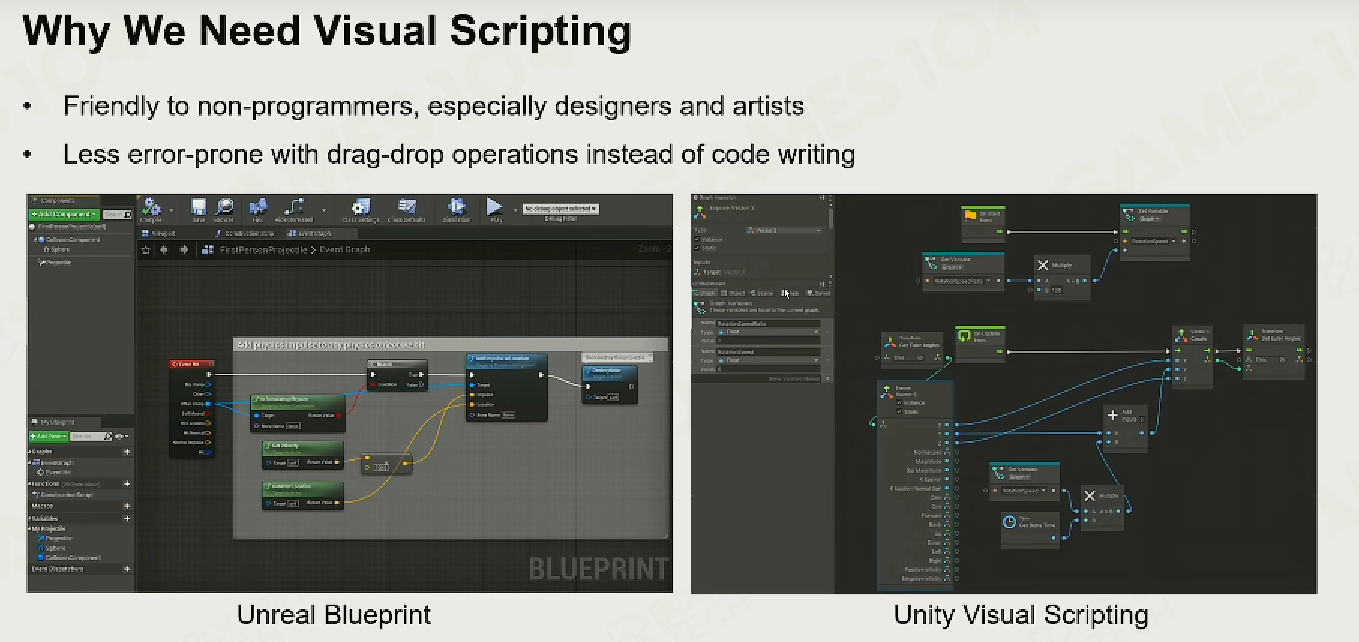Open Class Defaults from Blueprint toolbar

407,207
